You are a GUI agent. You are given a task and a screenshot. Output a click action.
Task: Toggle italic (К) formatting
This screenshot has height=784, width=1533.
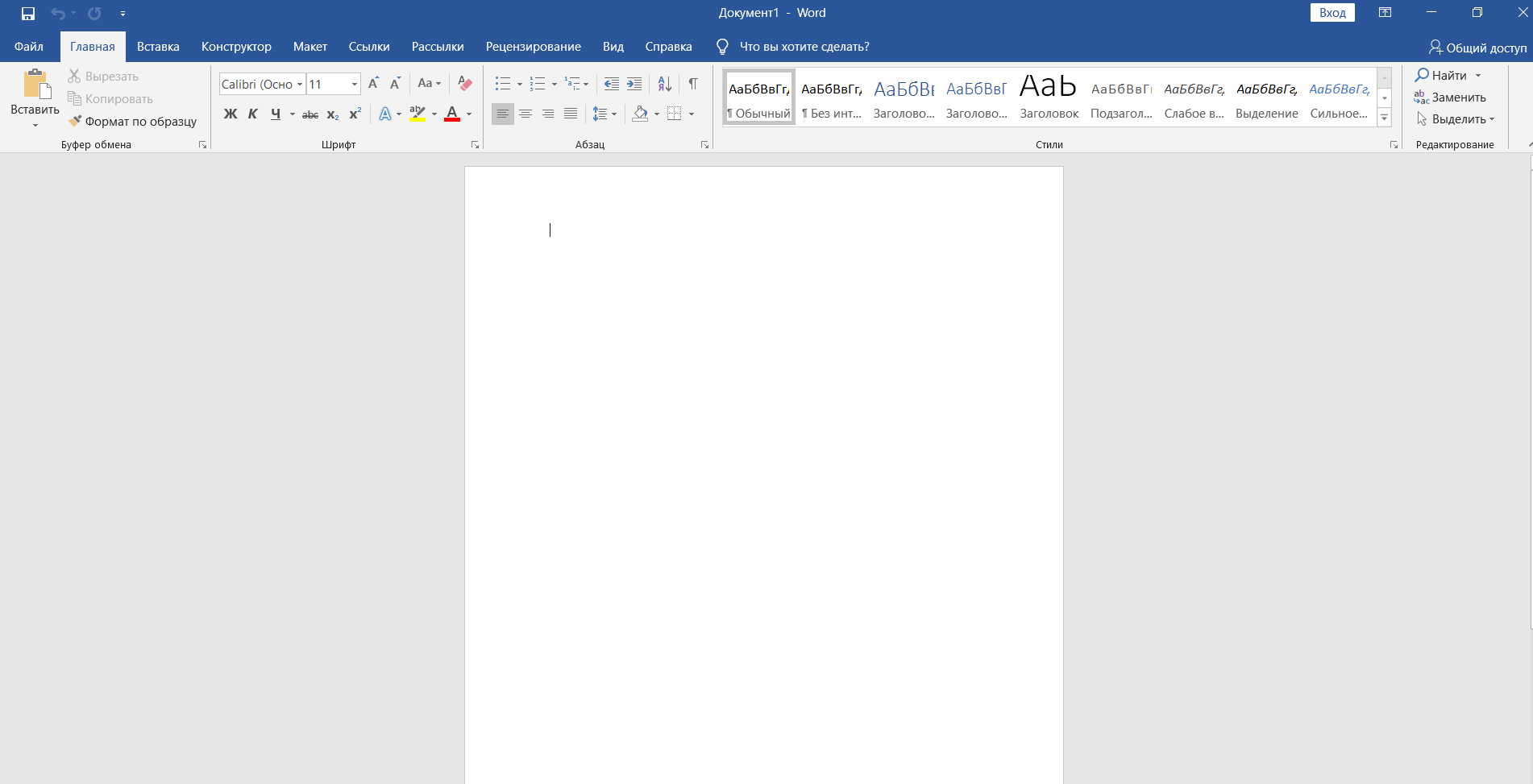pos(253,114)
